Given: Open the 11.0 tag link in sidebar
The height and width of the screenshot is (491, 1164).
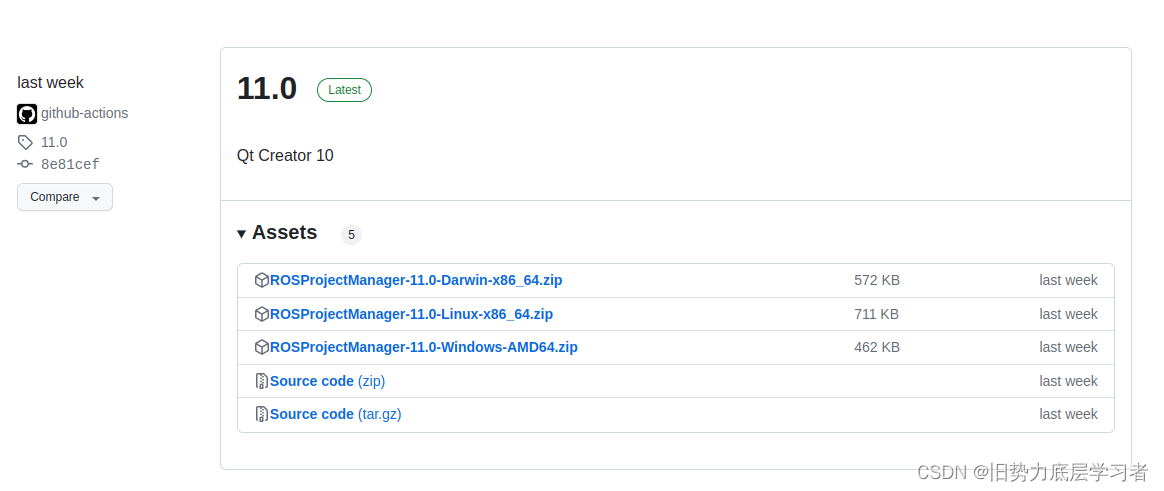Looking at the screenshot, I should click(54, 142).
